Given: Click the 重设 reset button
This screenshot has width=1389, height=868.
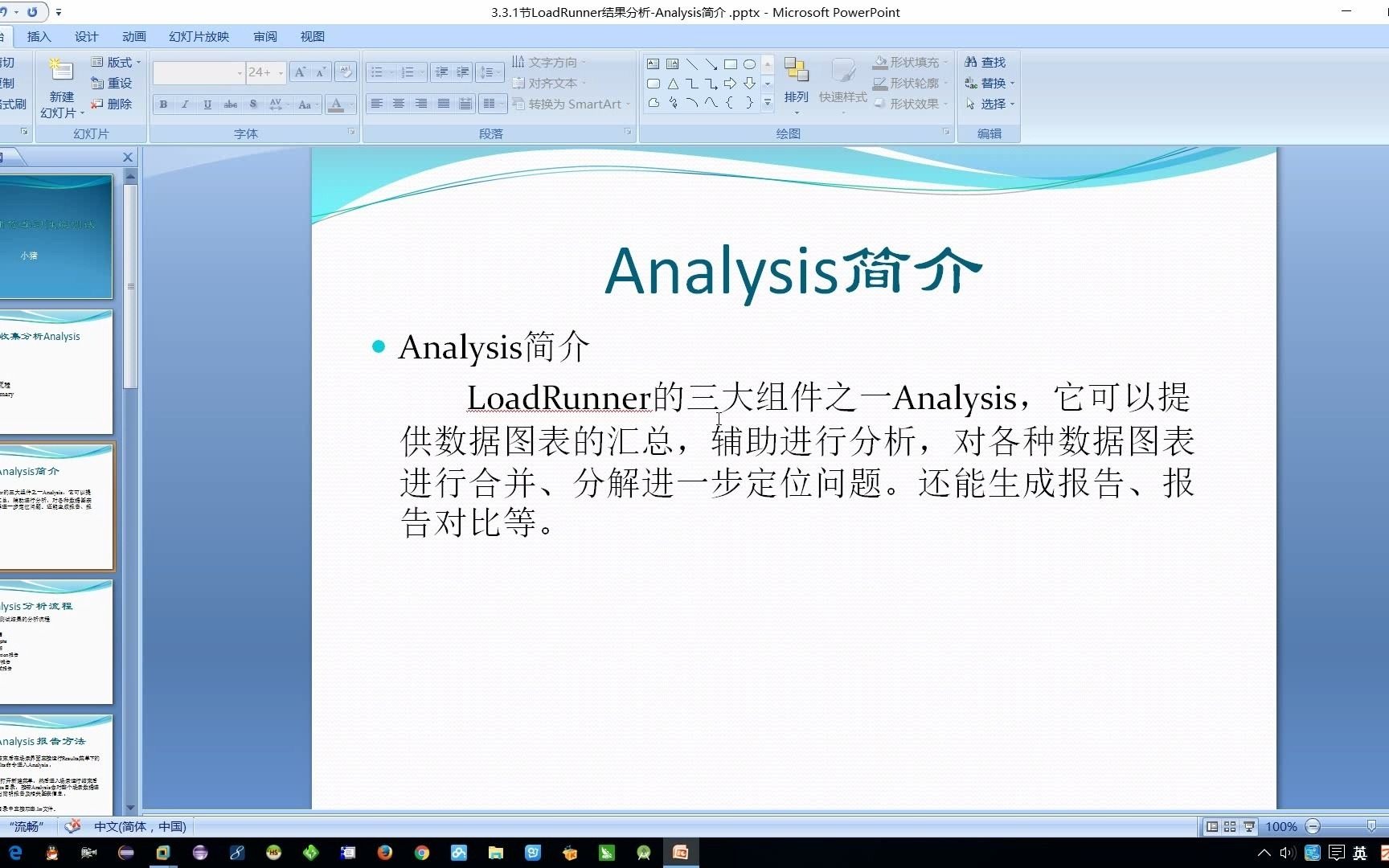Looking at the screenshot, I should pyautogui.click(x=112, y=83).
